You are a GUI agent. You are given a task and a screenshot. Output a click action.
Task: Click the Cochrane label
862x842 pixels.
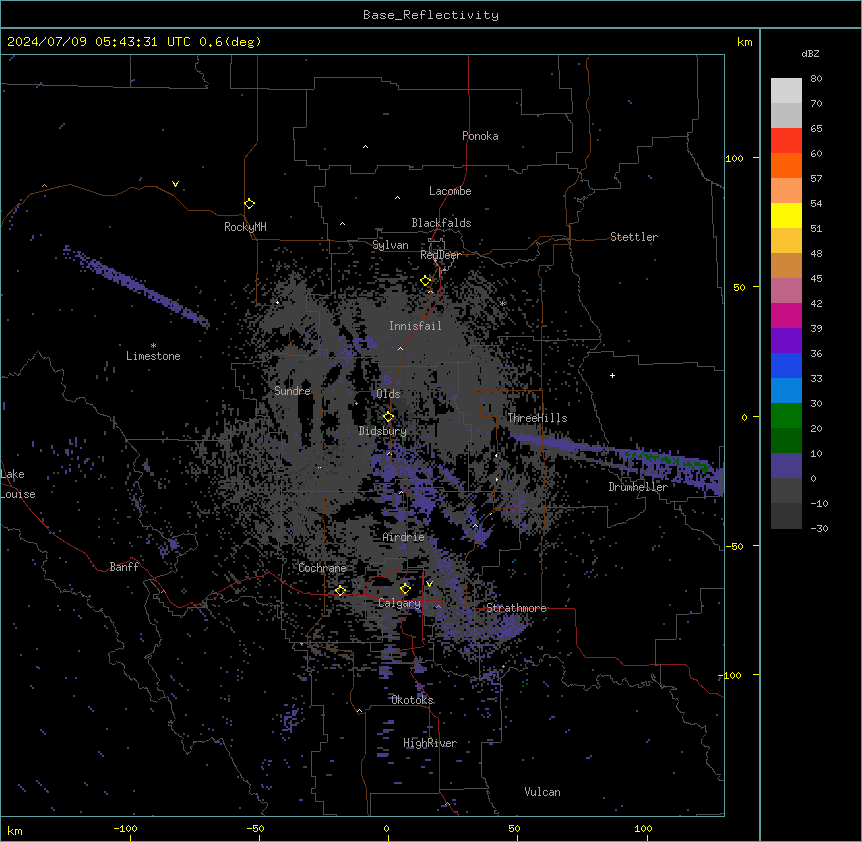click(322, 568)
